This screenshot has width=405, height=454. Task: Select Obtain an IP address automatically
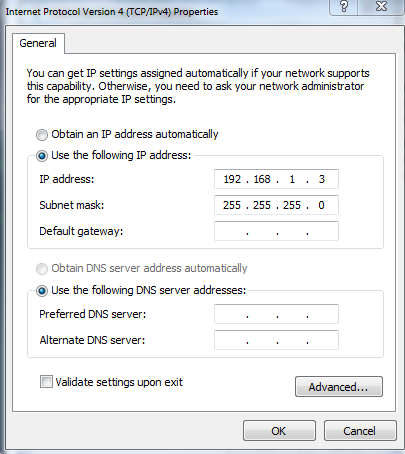pos(42,135)
